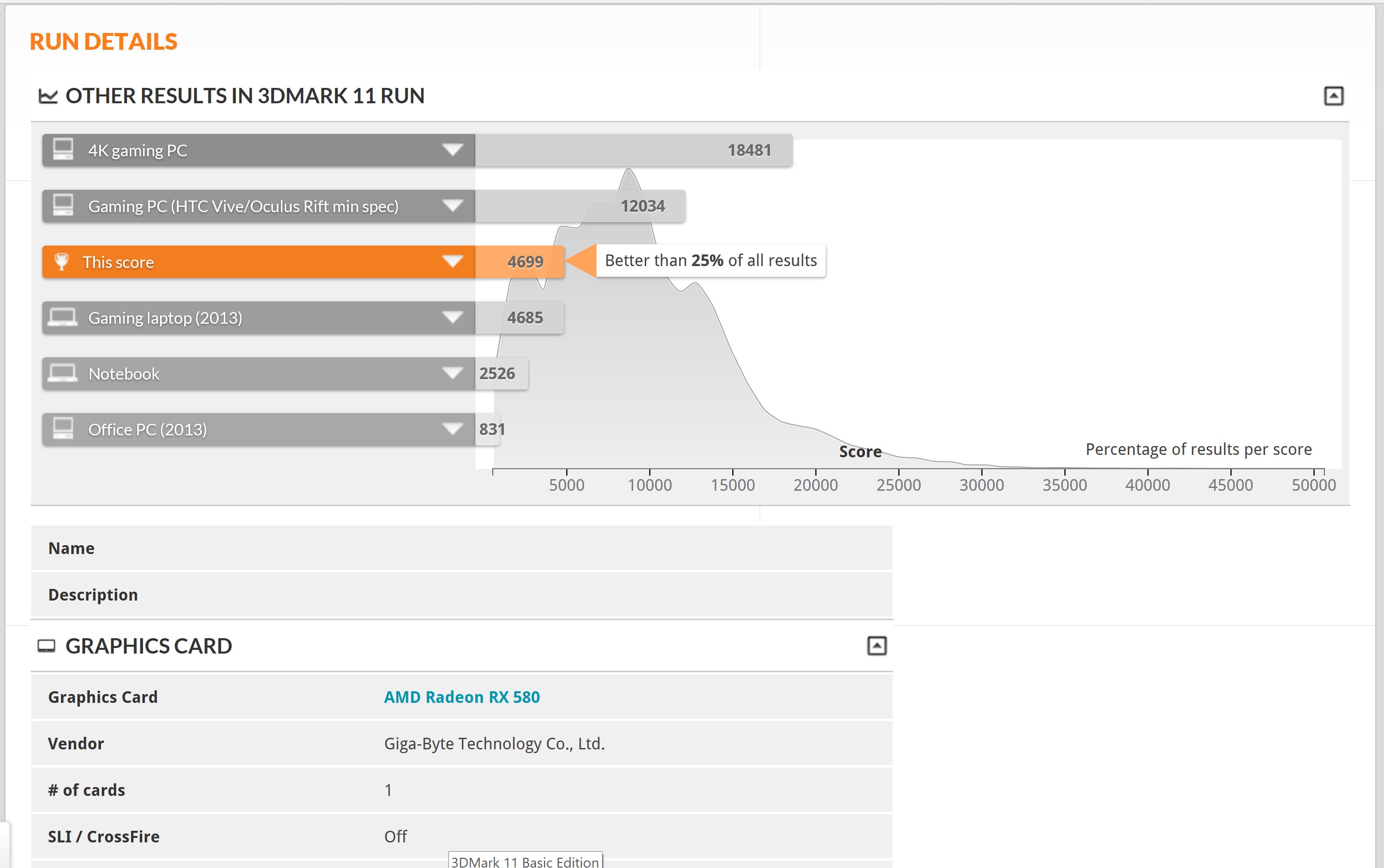Click the SLI / CrossFire row label
This screenshot has width=1384, height=868.
pyautogui.click(x=104, y=836)
